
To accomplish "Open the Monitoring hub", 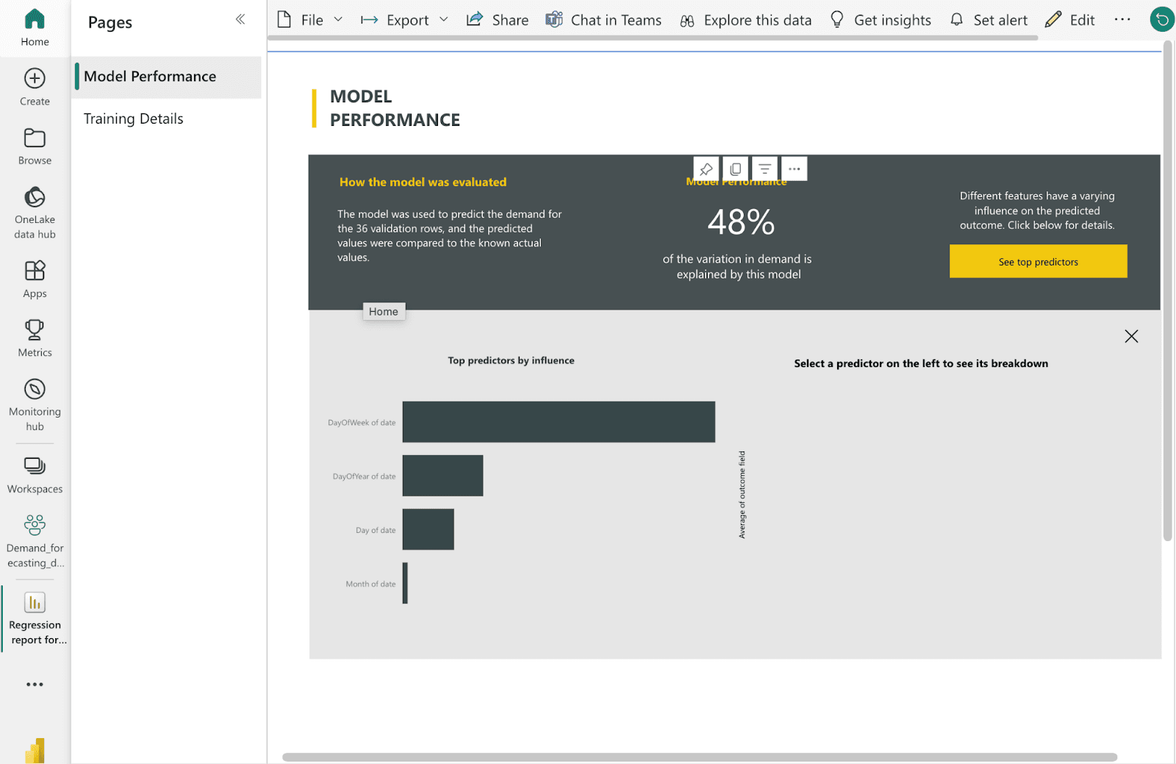I will coord(34,398).
